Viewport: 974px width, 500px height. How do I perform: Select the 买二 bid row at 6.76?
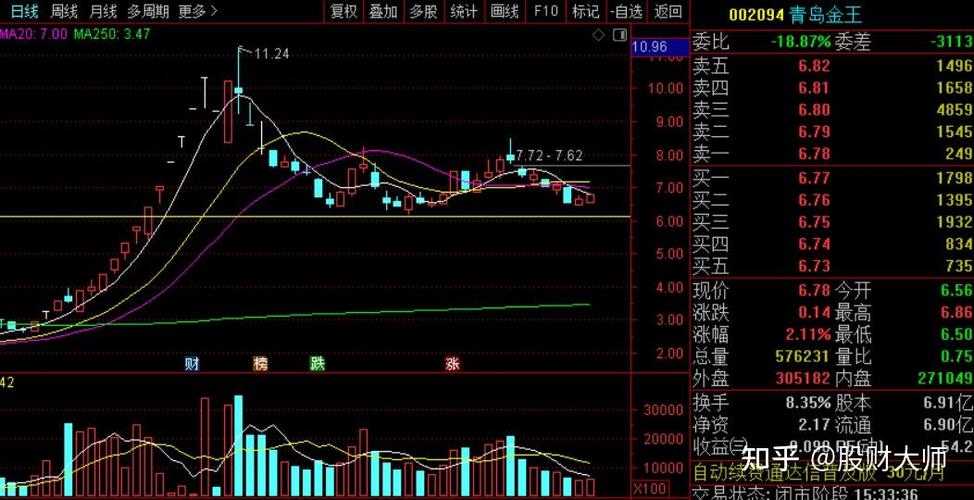tap(832, 200)
